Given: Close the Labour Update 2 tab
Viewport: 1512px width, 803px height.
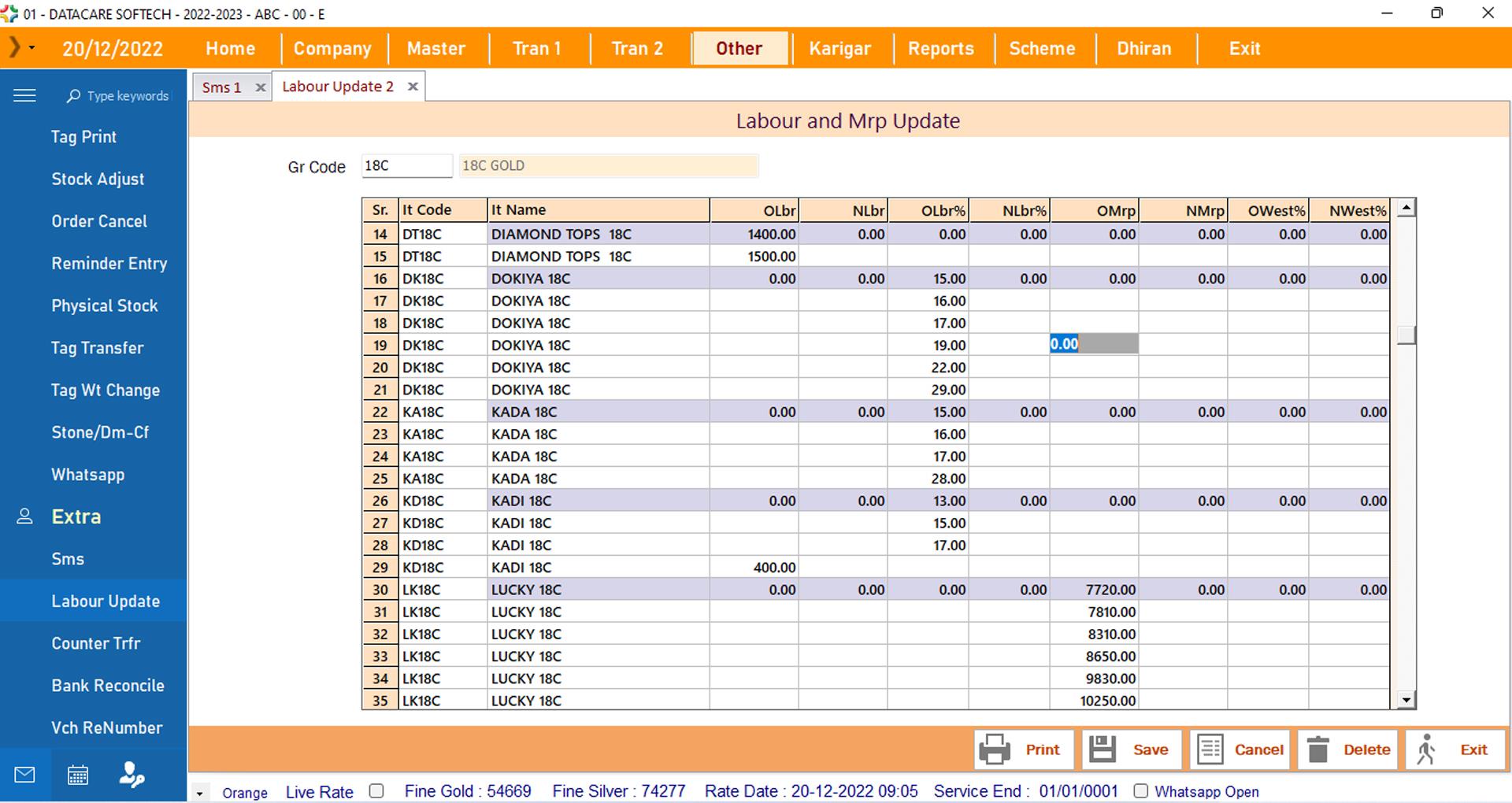Looking at the screenshot, I should 413,87.
